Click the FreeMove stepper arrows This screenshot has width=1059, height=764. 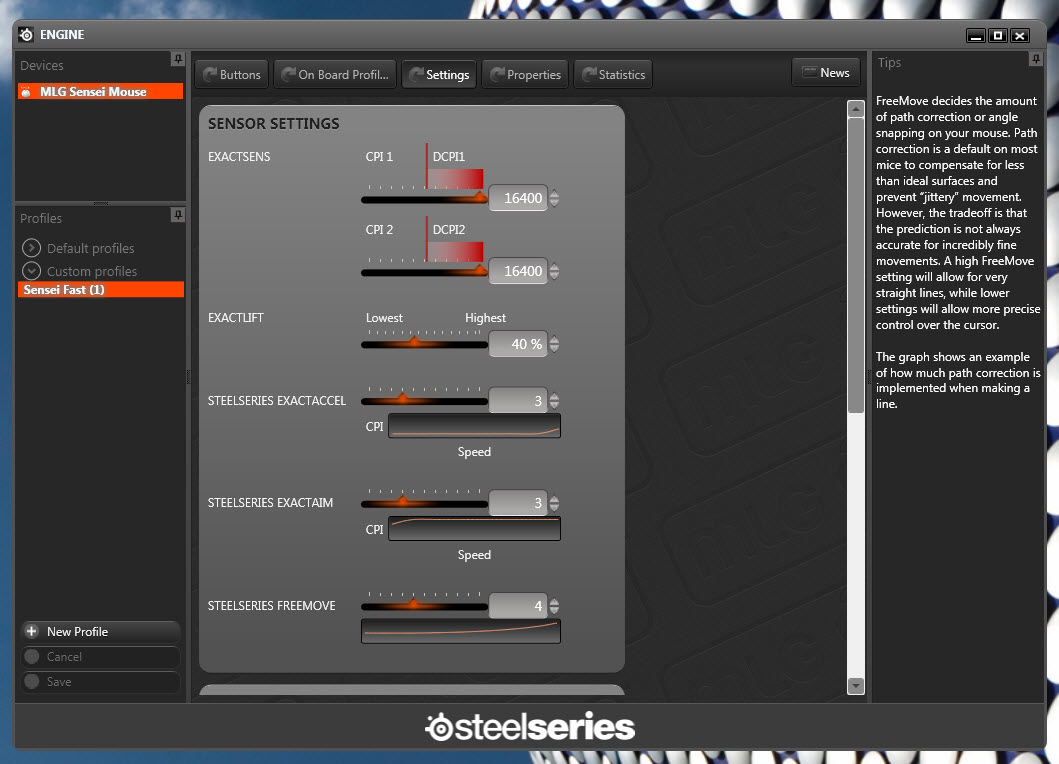[x=554, y=606]
